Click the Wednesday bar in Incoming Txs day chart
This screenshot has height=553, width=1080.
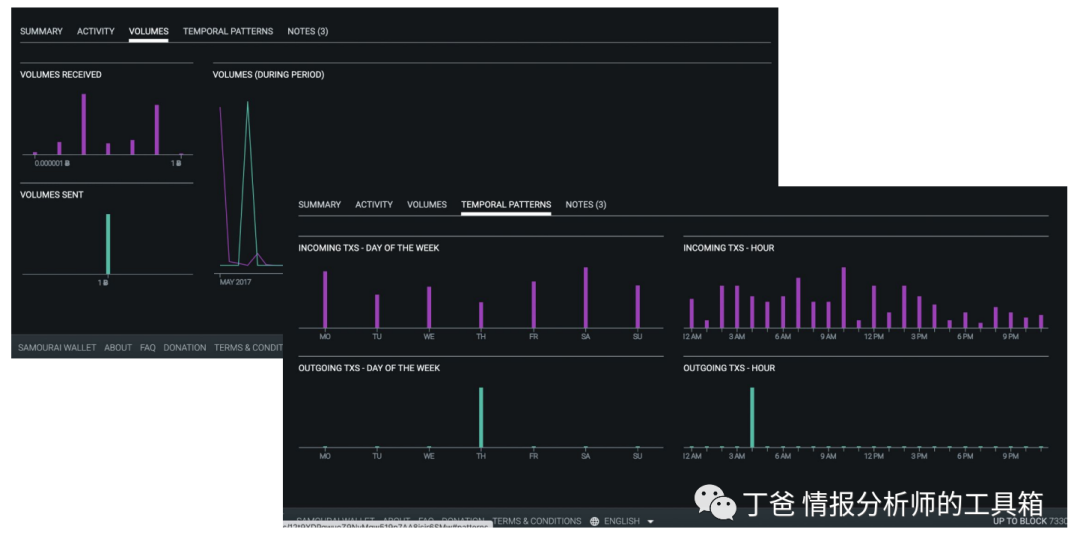[x=429, y=307]
